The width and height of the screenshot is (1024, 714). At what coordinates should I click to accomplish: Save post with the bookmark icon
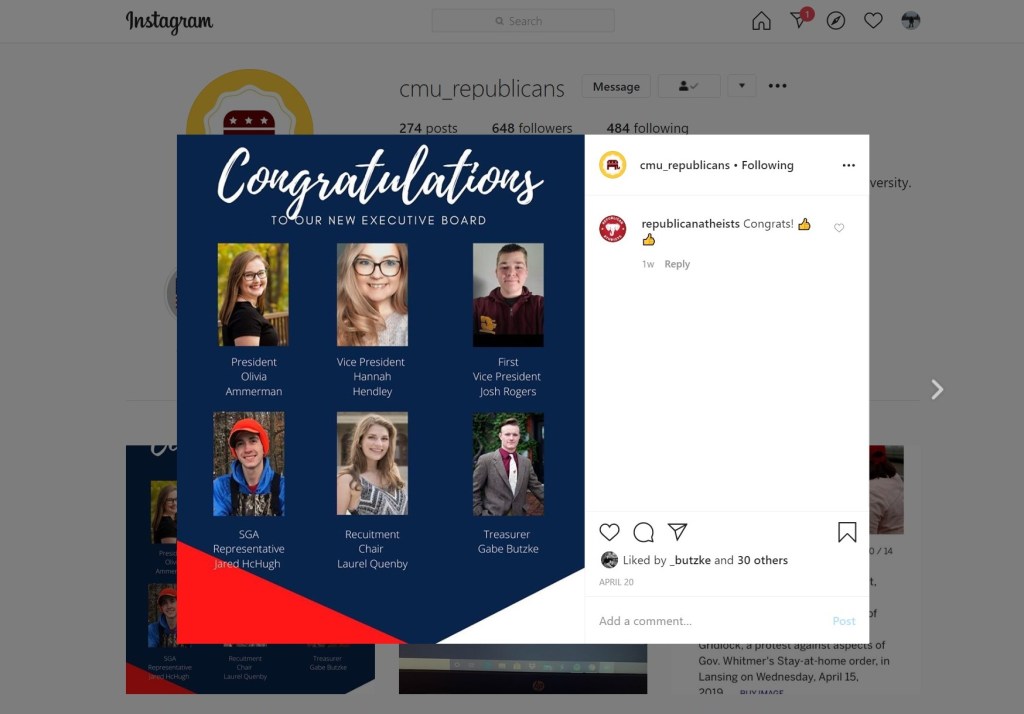tap(847, 532)
